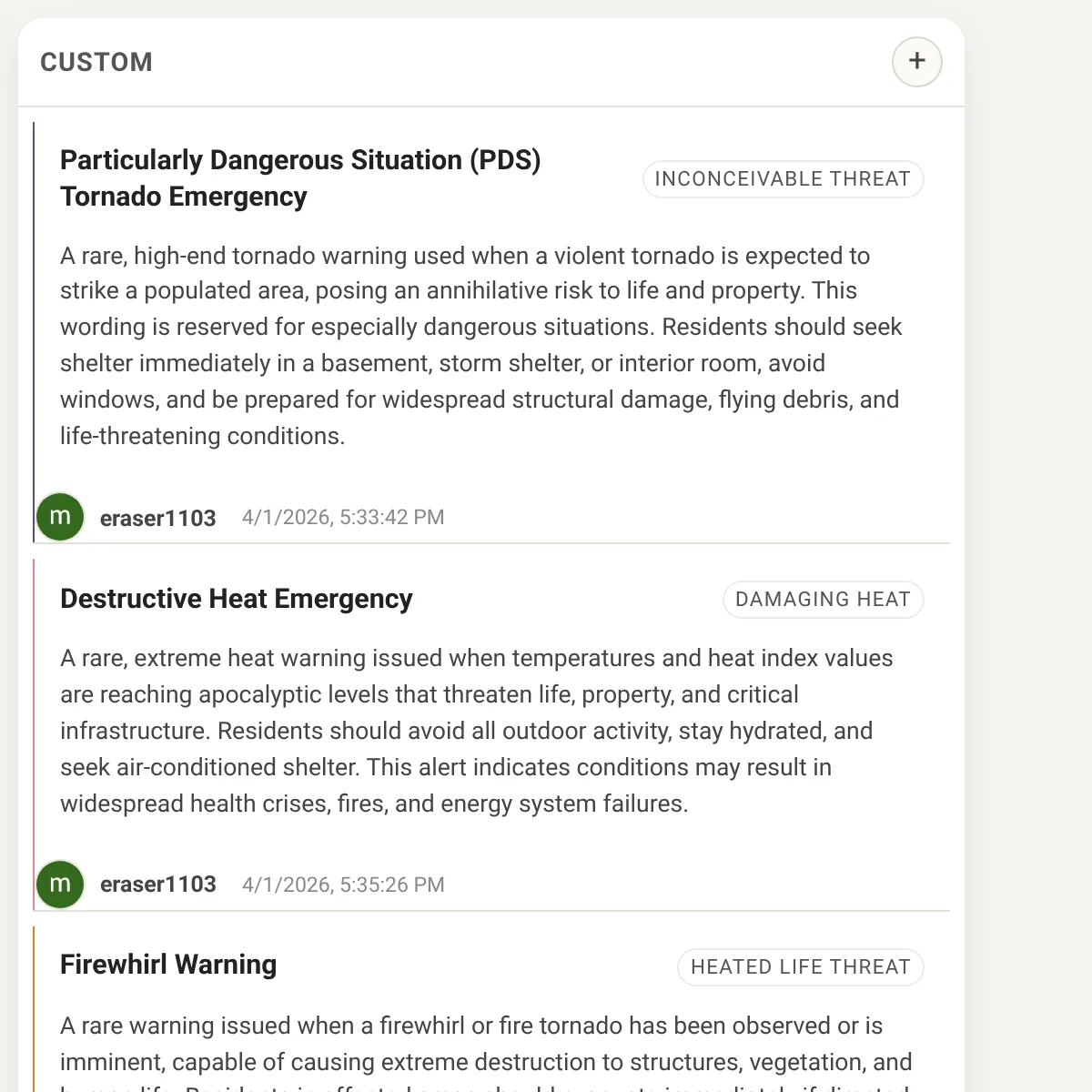Click the 5:35:26 PM timestamp

(343, 885)
